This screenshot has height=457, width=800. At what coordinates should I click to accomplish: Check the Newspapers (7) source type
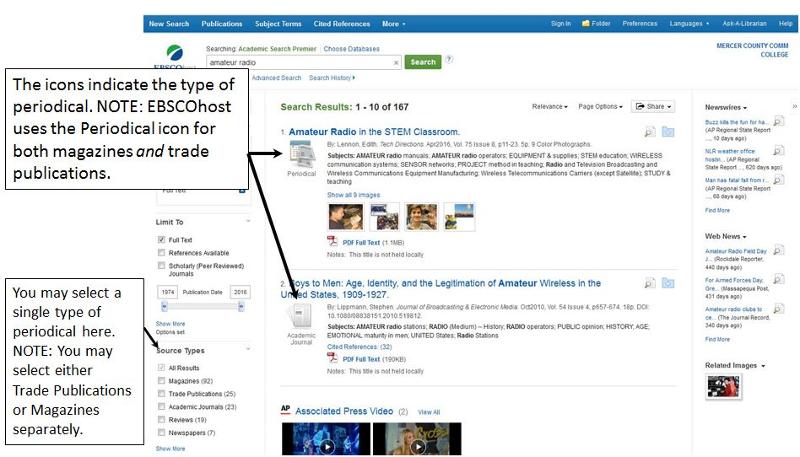(x=161, y=433)
